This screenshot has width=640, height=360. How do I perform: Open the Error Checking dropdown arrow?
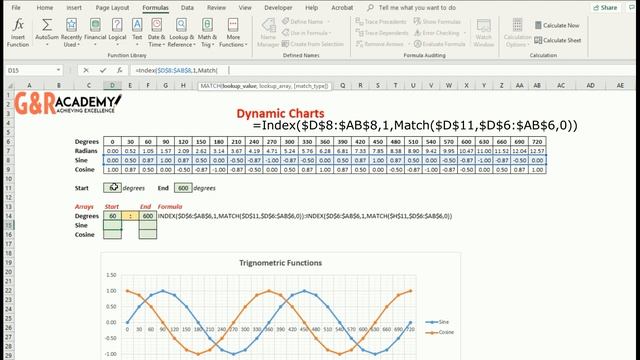(x=464, y=33)
